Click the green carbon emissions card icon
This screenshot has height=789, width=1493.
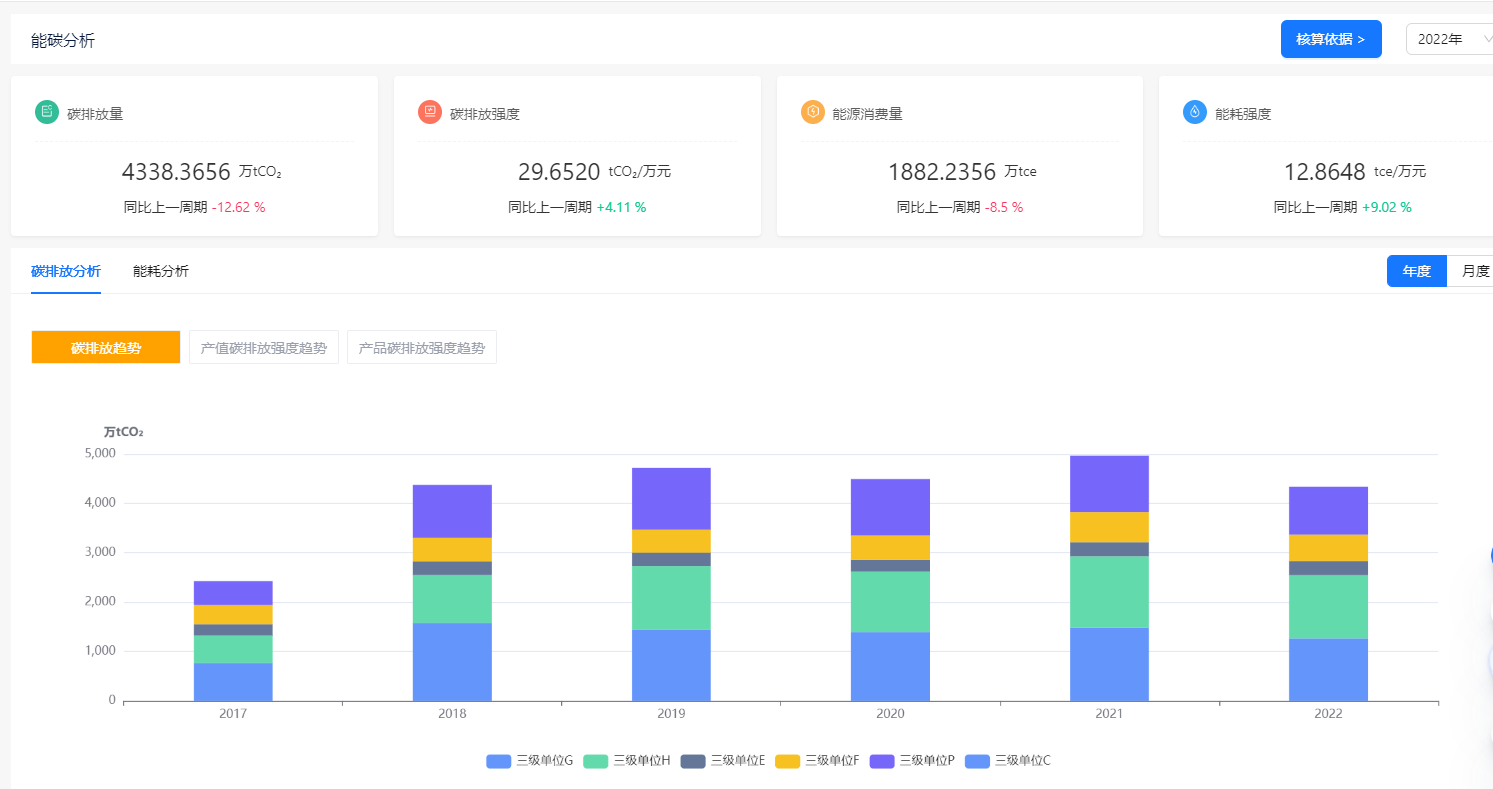pos(47,112)
